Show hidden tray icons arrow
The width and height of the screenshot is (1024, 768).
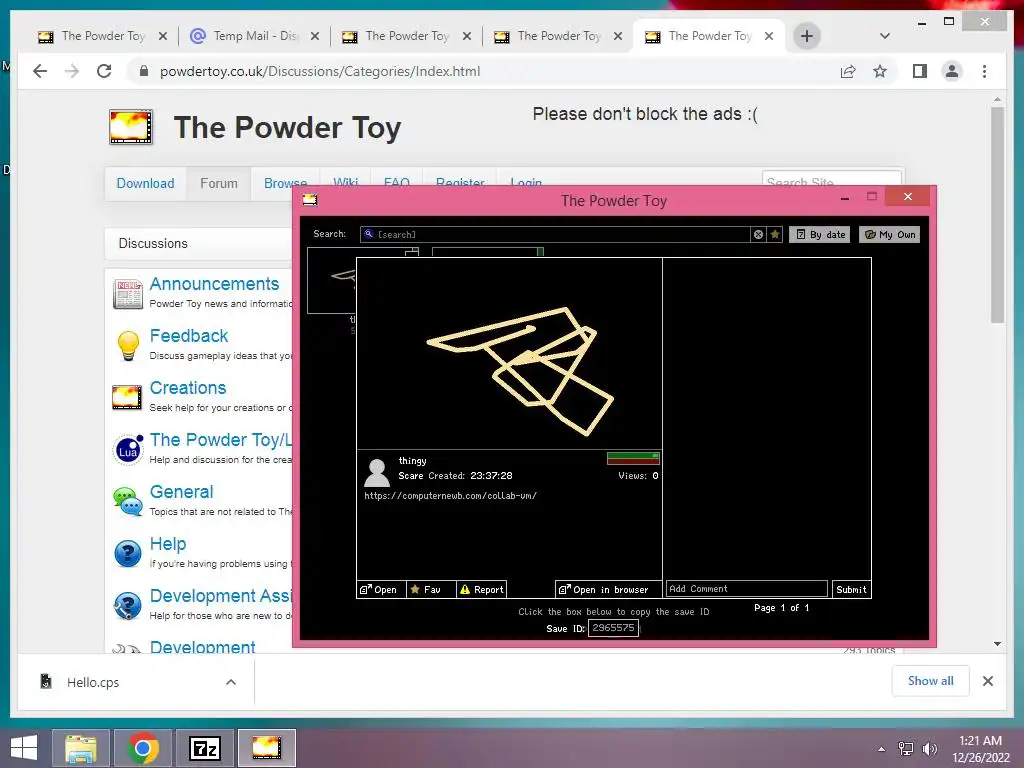[x=882, y=749]
